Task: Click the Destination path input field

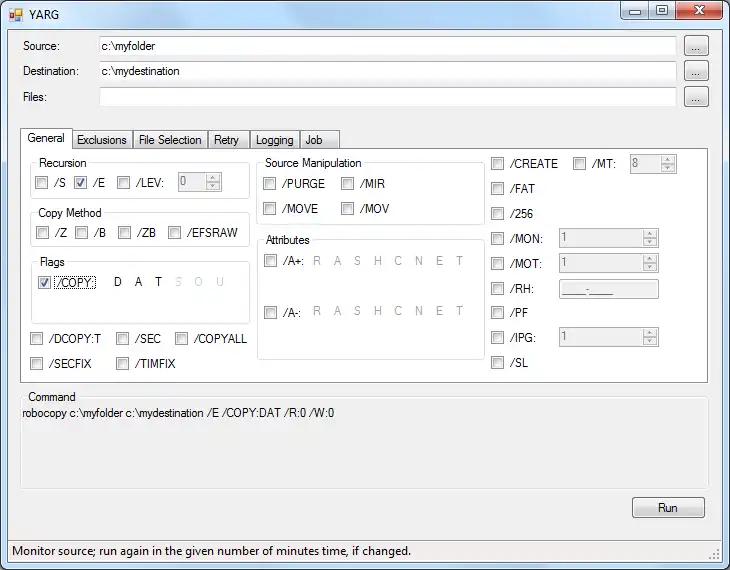Action: pyautogui.click(x=387, y=71)
